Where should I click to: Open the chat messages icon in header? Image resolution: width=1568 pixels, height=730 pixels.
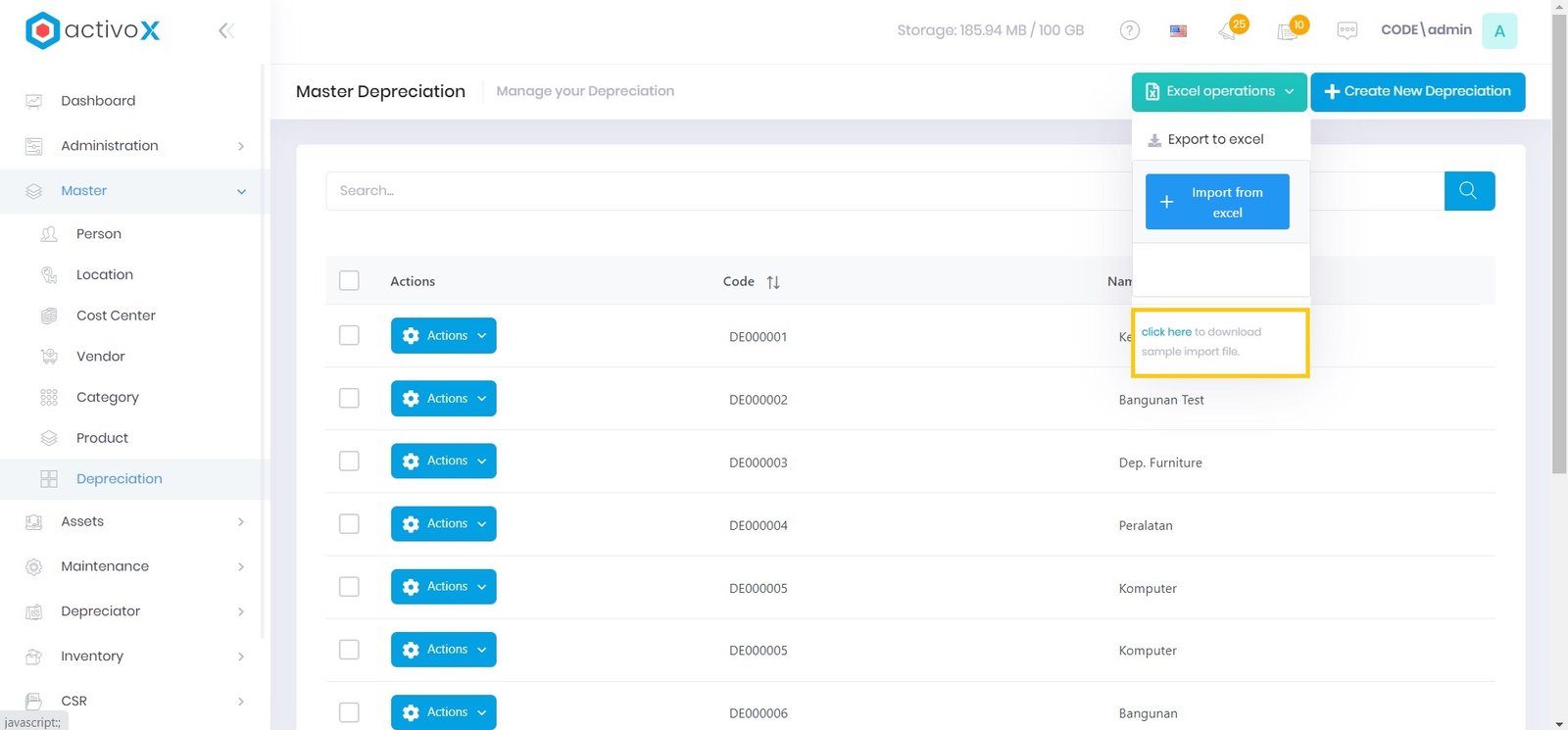1347,30
